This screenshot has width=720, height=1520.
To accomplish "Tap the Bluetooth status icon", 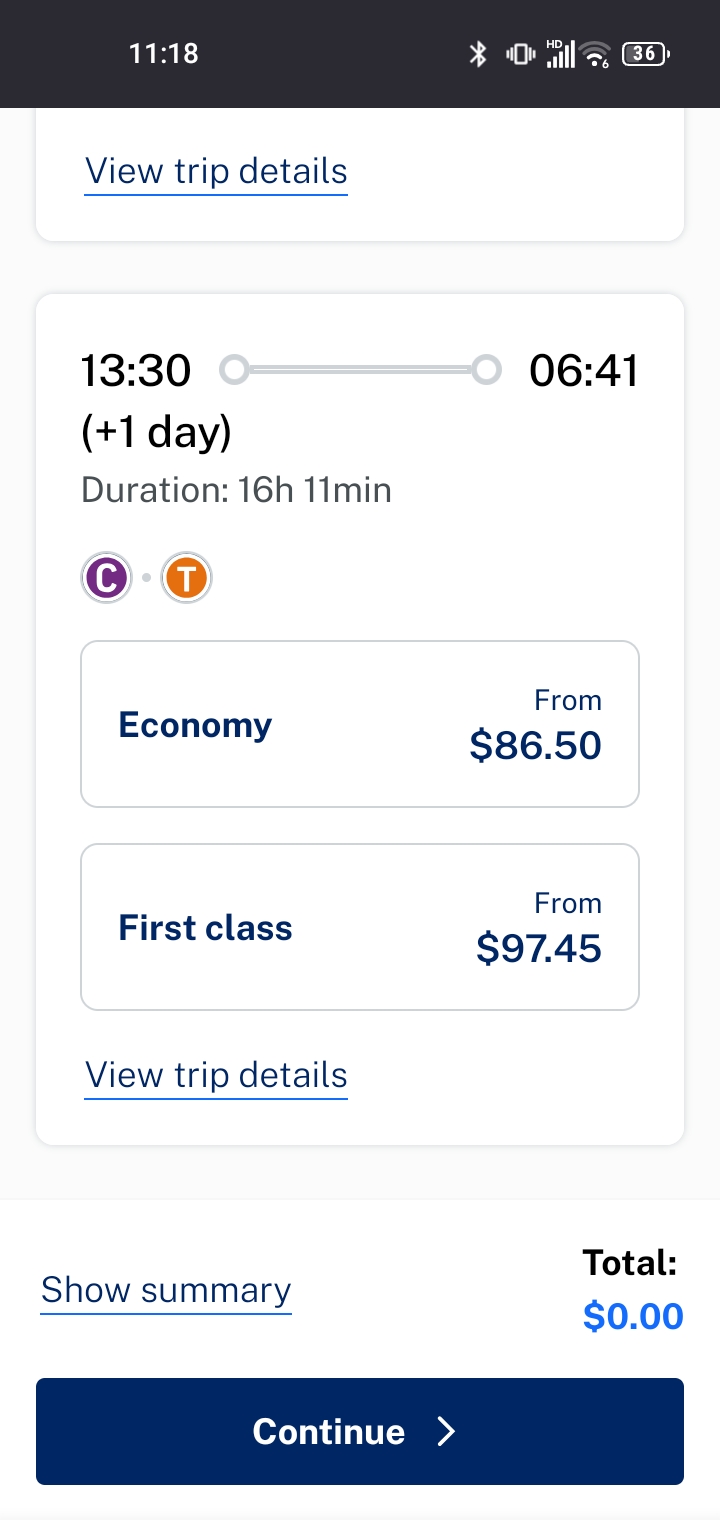I will pyautogui.click(x=478, y=54).
